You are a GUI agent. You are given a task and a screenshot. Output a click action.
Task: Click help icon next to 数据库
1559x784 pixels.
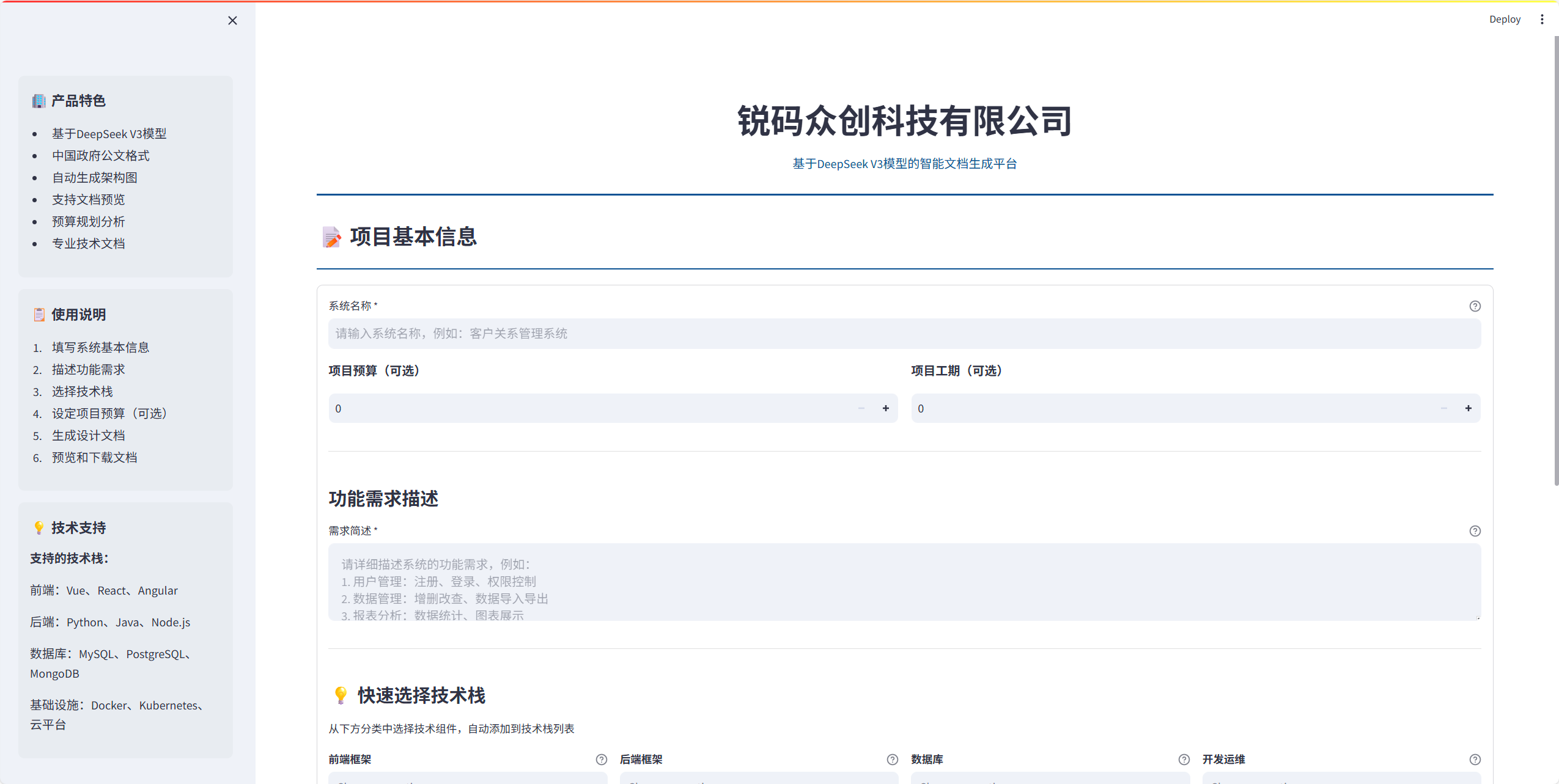click(1184, 760)
